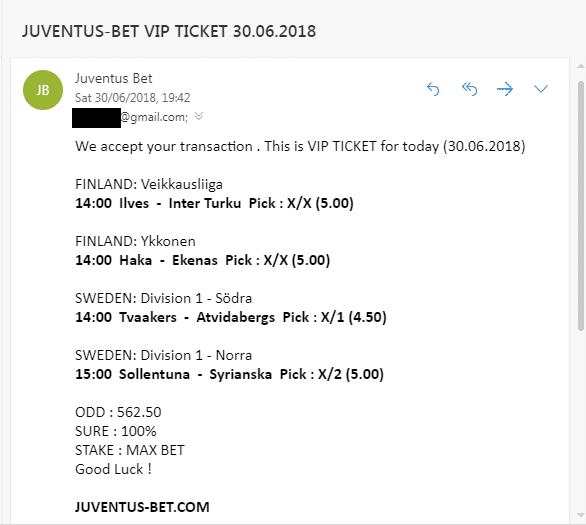Open the Juventus Bet sender name
Viewport: 586px width, 525px height.
(x=114, y=78)
